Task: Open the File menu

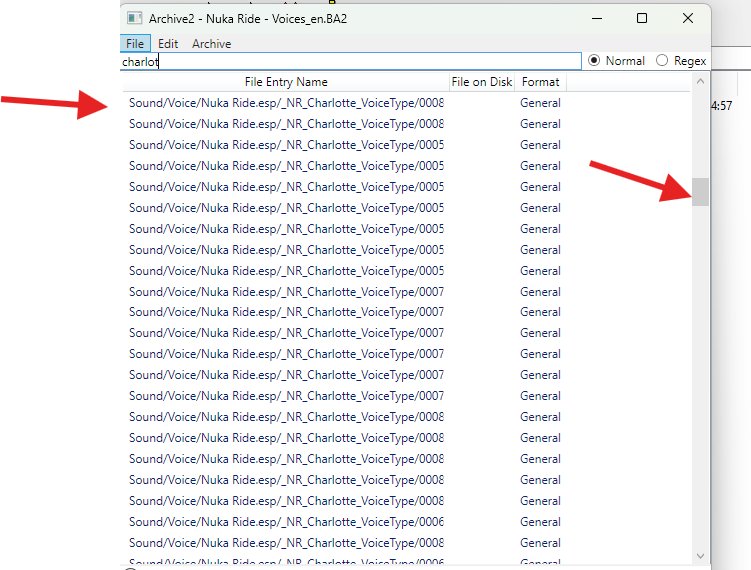Action: coord(135,44)
